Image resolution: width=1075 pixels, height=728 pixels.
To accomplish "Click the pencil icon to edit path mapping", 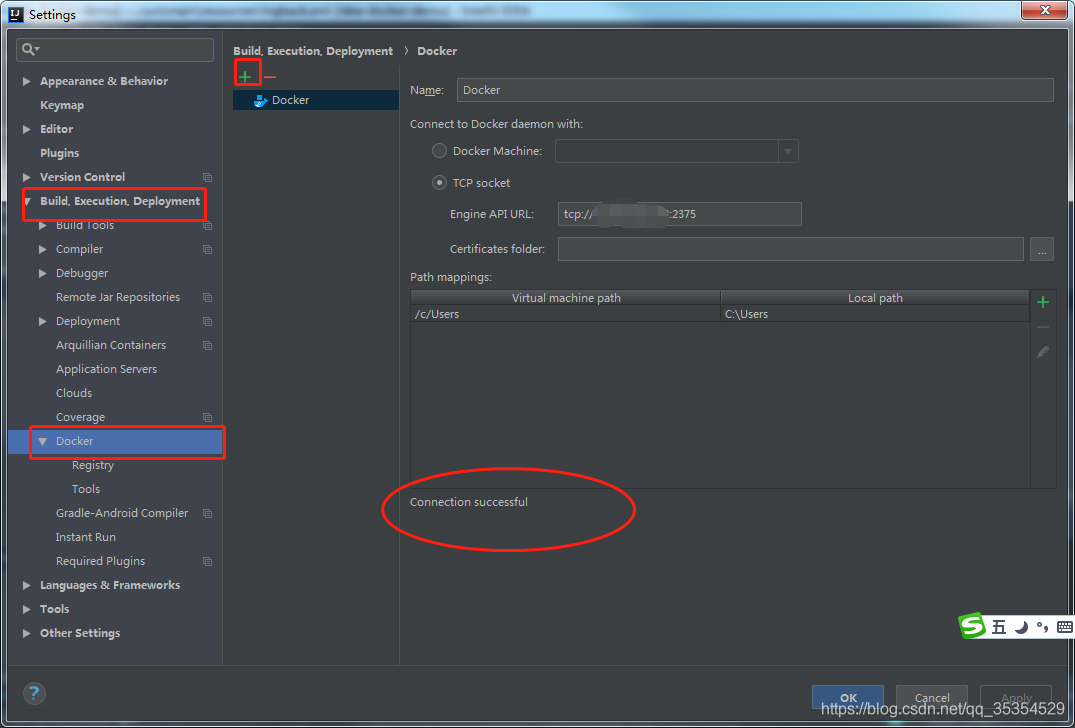I will 1043,352.
